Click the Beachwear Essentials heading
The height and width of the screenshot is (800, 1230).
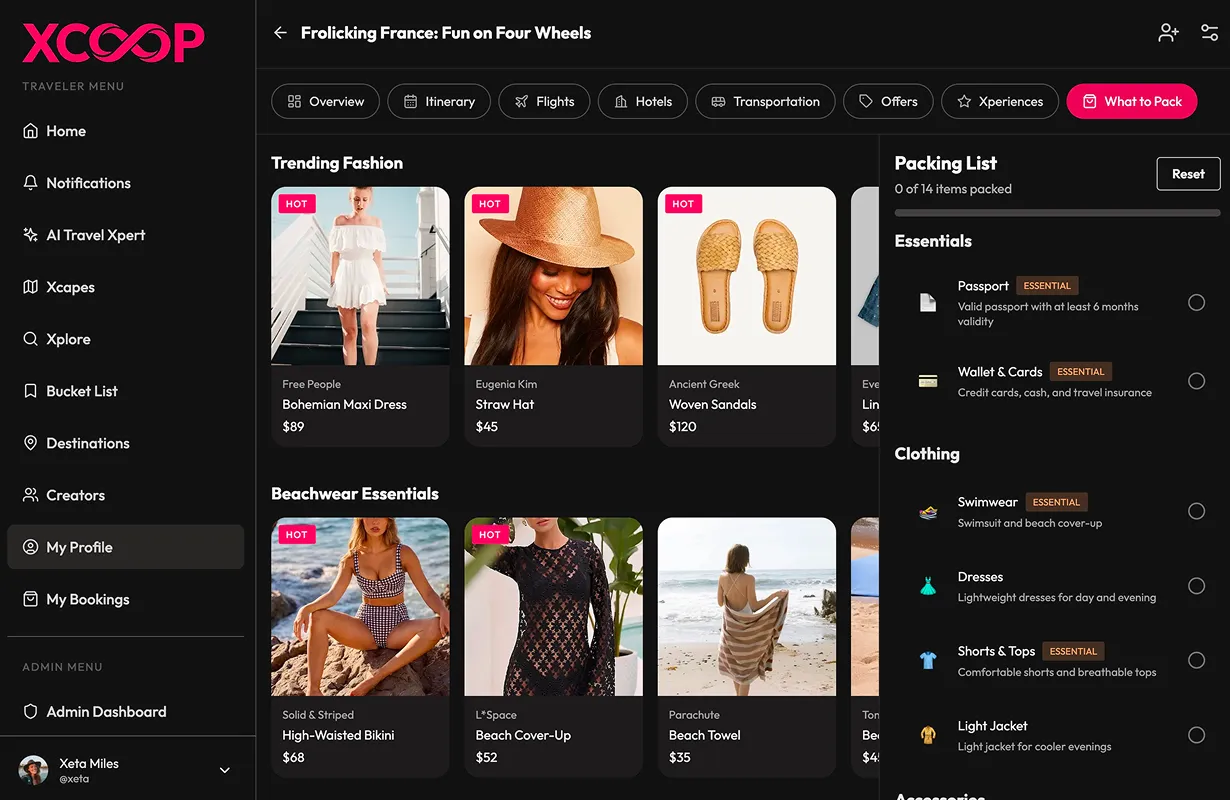[355, 494]
